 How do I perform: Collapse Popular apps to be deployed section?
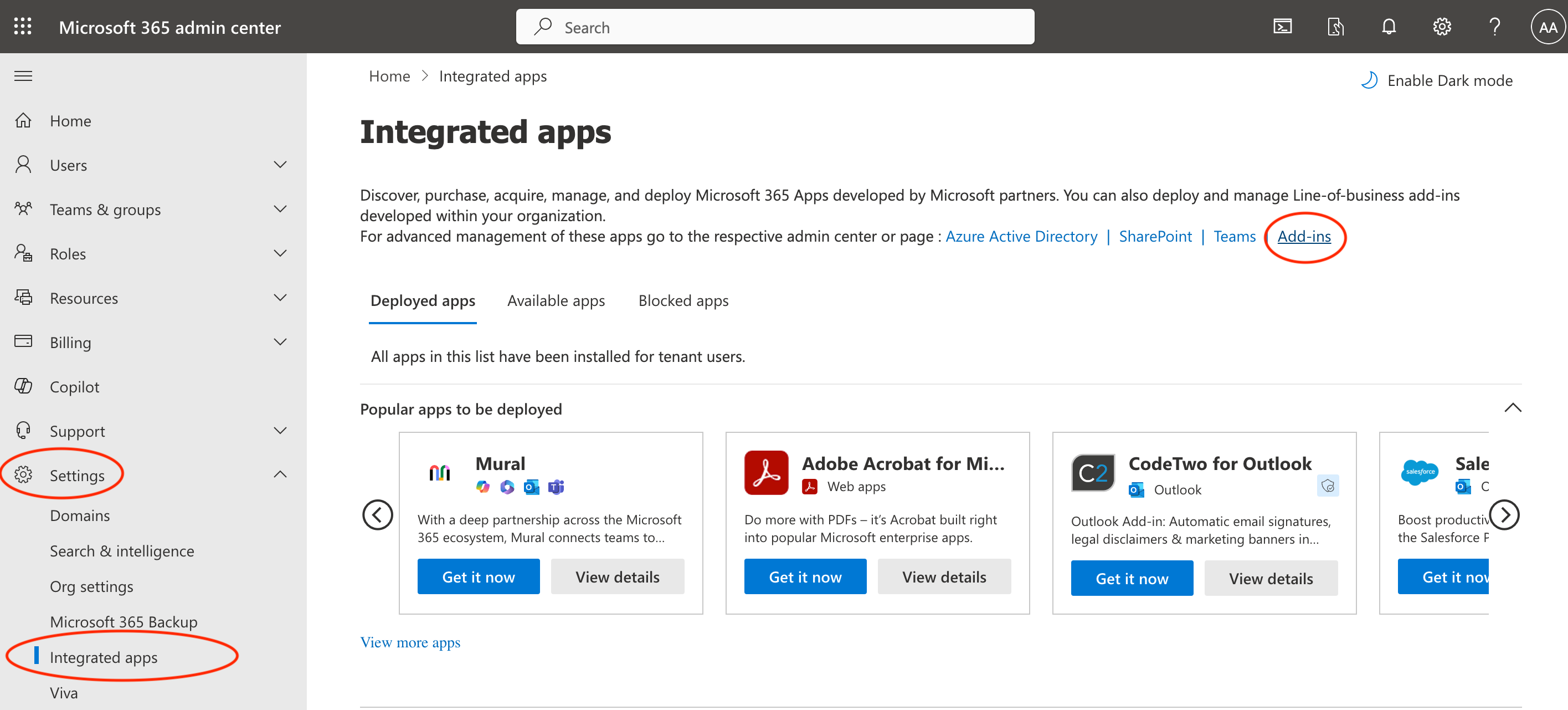[x=1512, y=408]
